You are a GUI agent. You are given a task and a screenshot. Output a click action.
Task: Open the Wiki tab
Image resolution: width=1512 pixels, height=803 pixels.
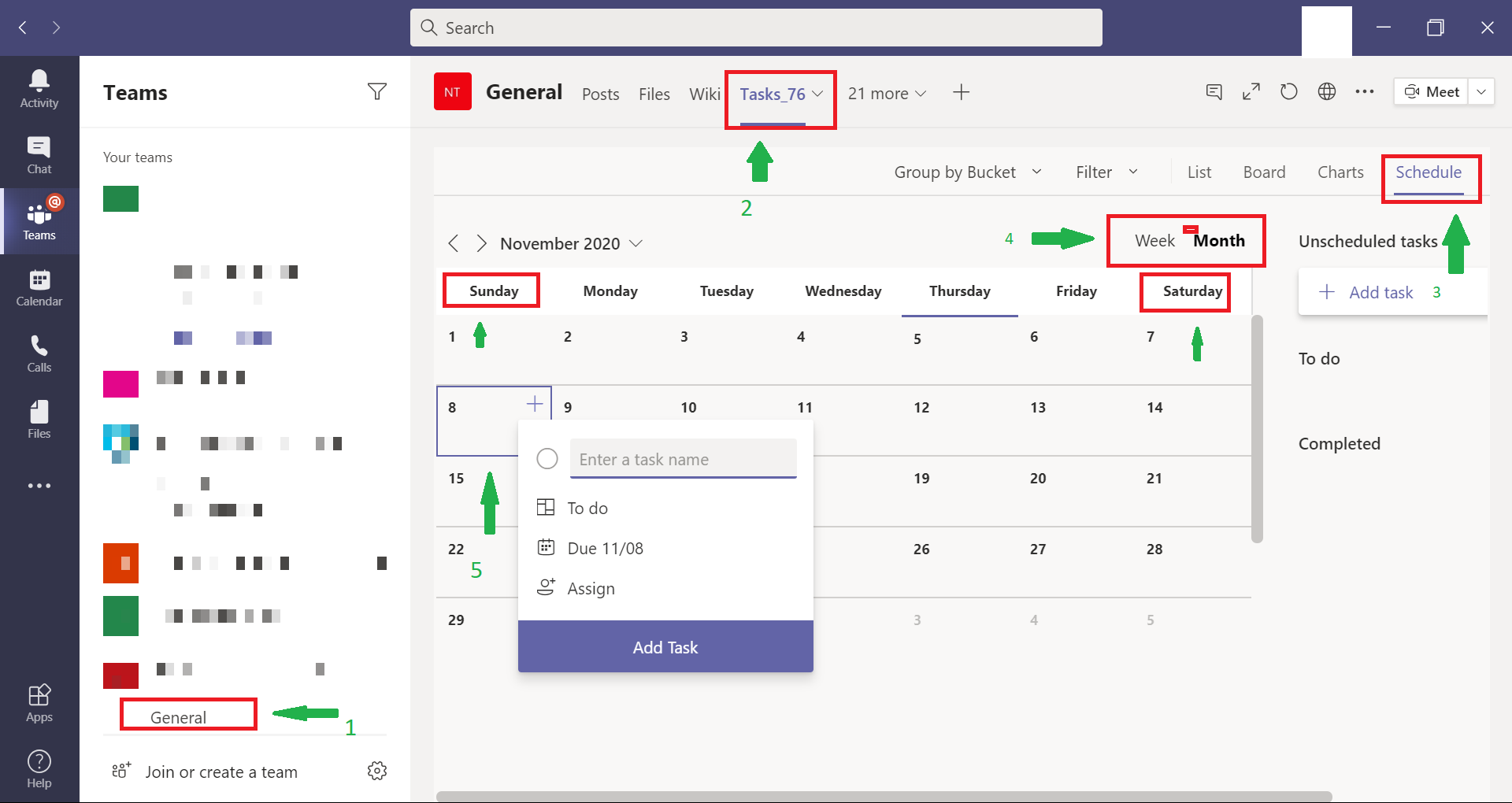(705, 94)
